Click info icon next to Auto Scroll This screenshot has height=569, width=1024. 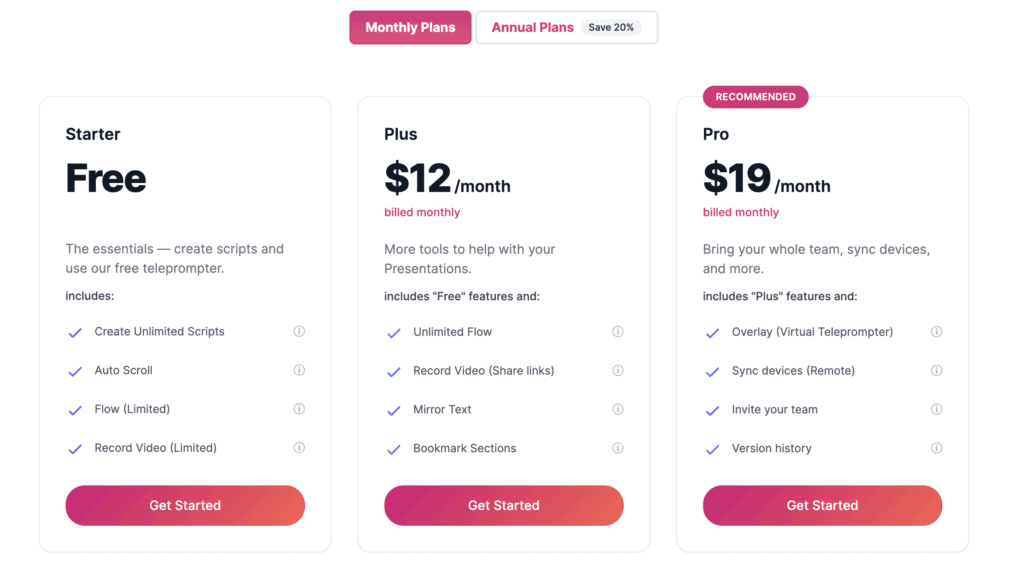point(299,370)
